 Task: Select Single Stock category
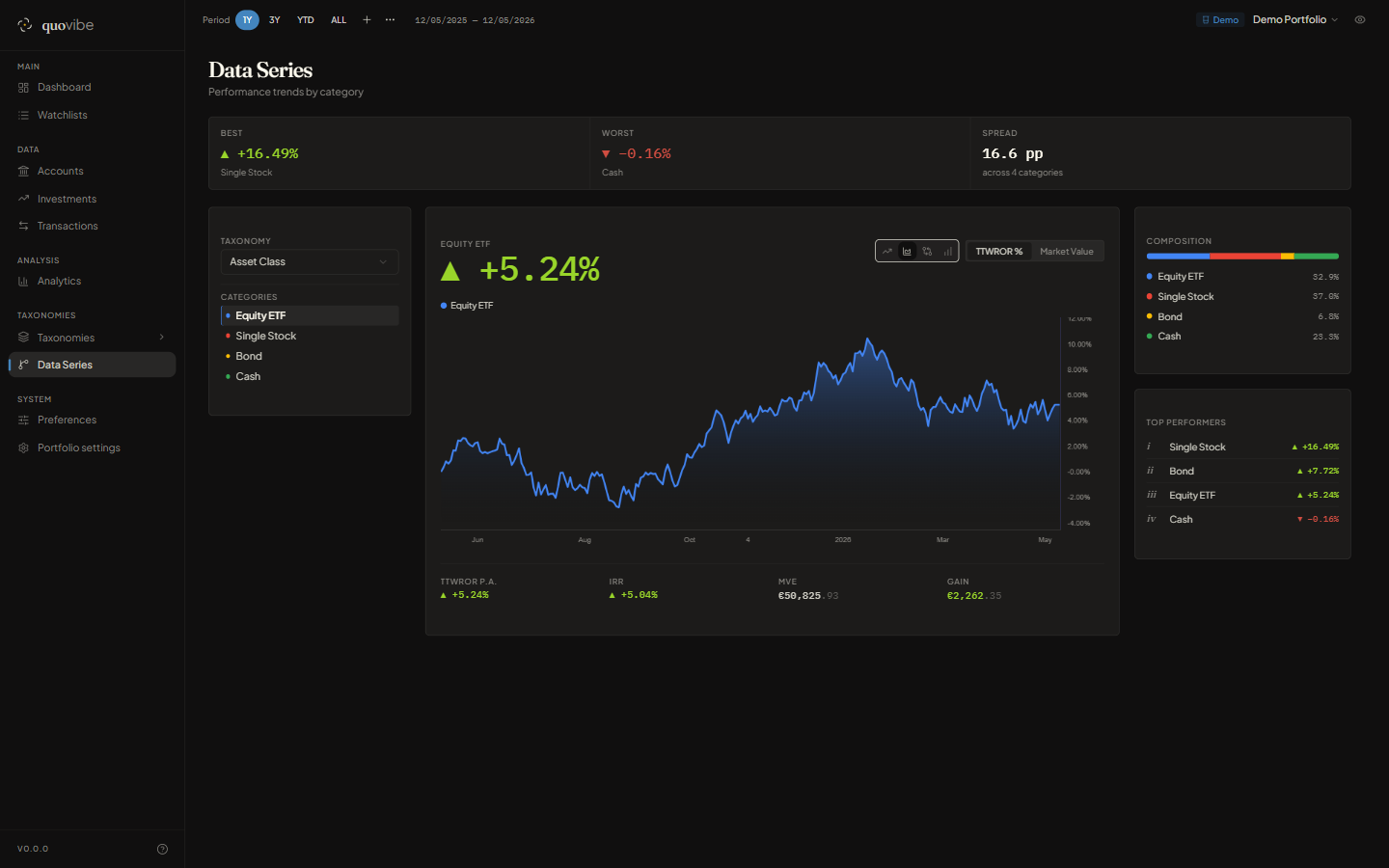coord(310,336)
